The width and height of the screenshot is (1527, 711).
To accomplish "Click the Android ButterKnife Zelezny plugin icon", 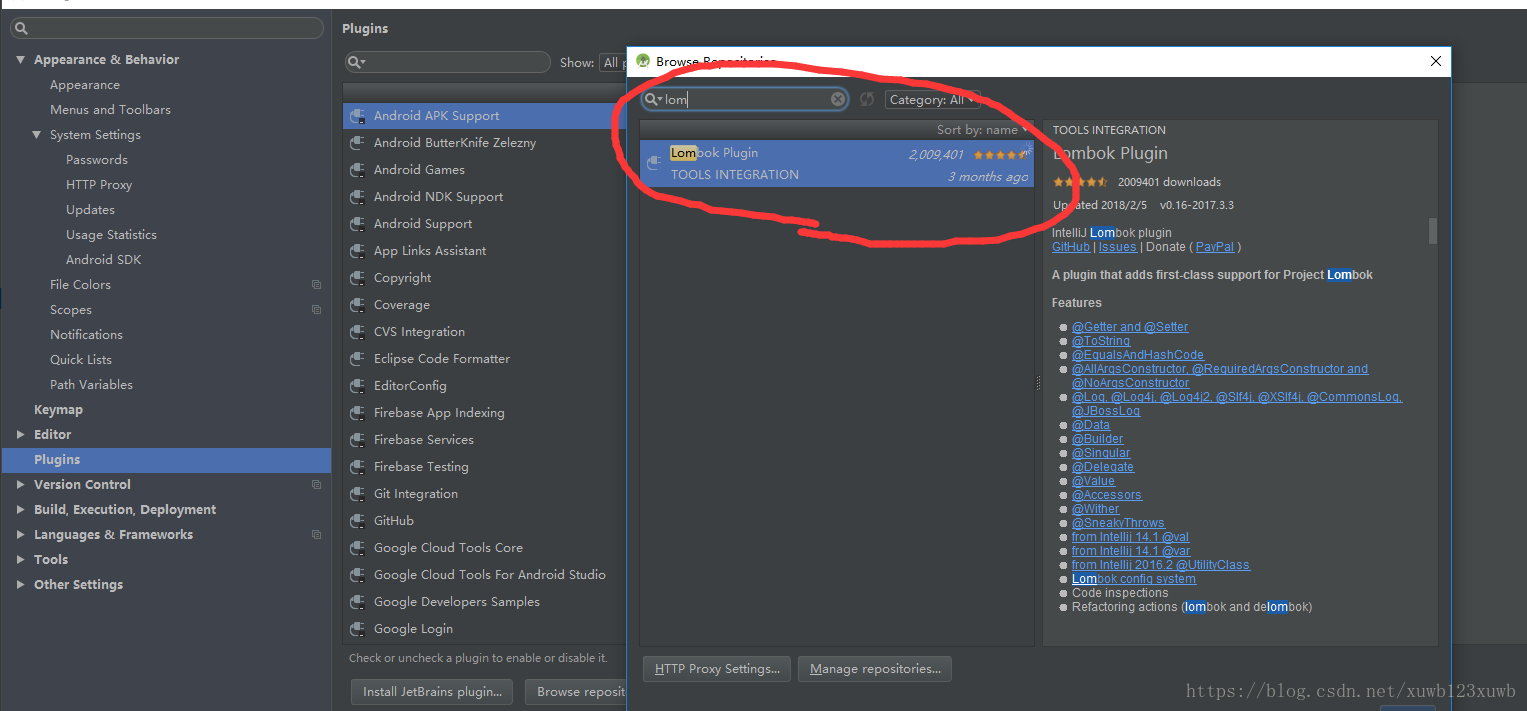I will pos(357,143).
